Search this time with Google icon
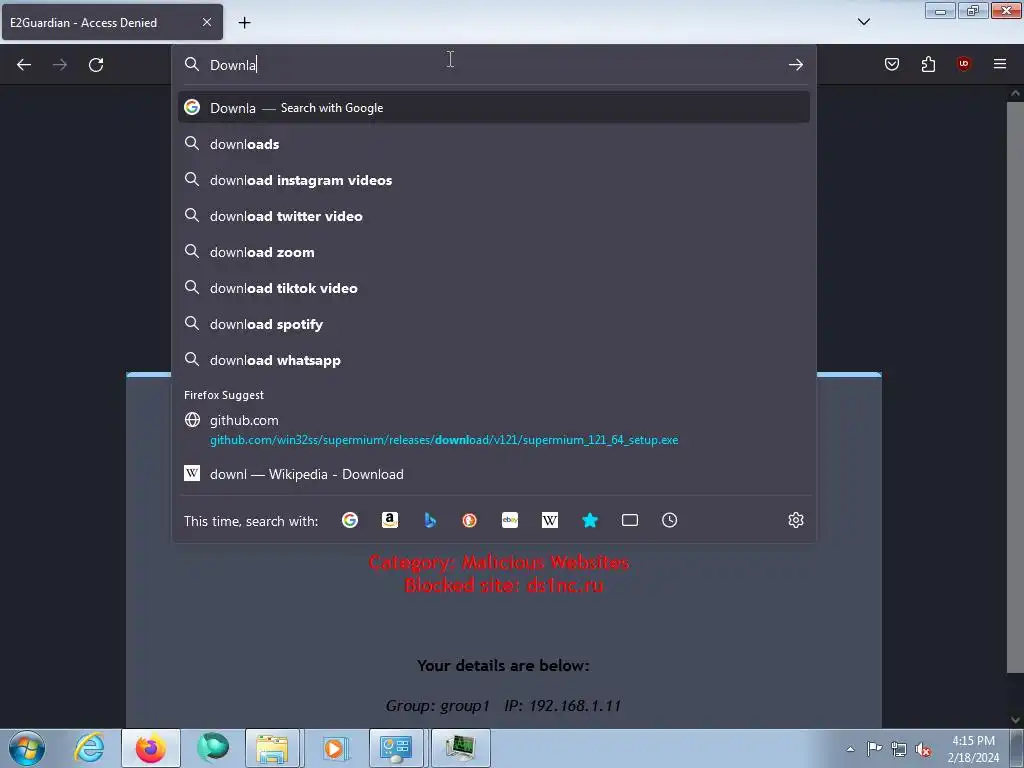 pos(350,520)
